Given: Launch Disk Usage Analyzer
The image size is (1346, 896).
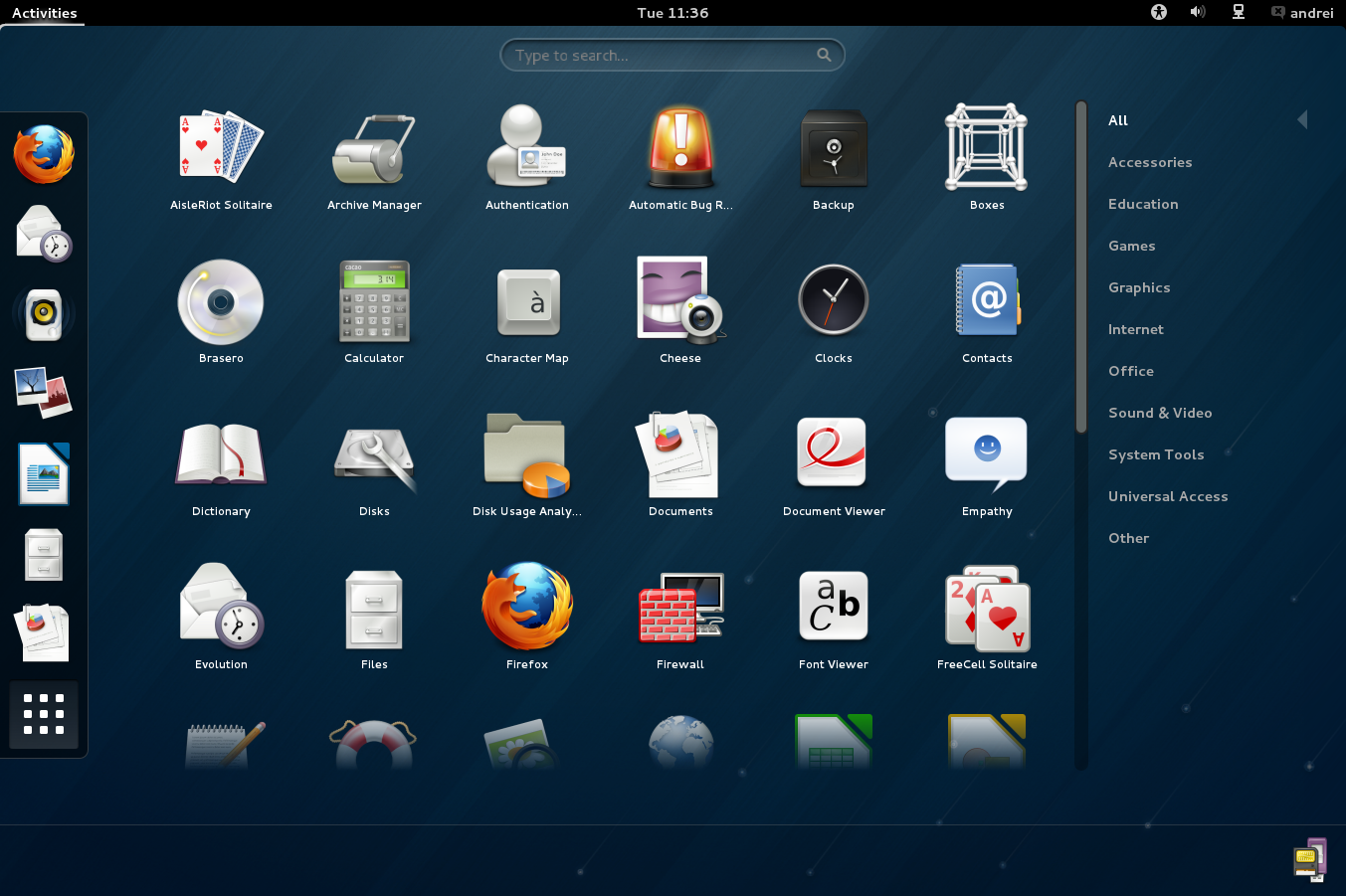Looking at the screenshot, I should (527, 463).
